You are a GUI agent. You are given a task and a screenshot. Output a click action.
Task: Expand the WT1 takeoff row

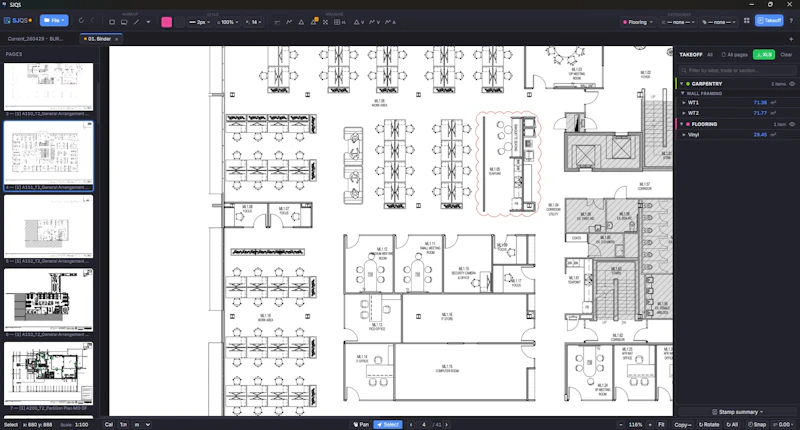pos(684,103)
